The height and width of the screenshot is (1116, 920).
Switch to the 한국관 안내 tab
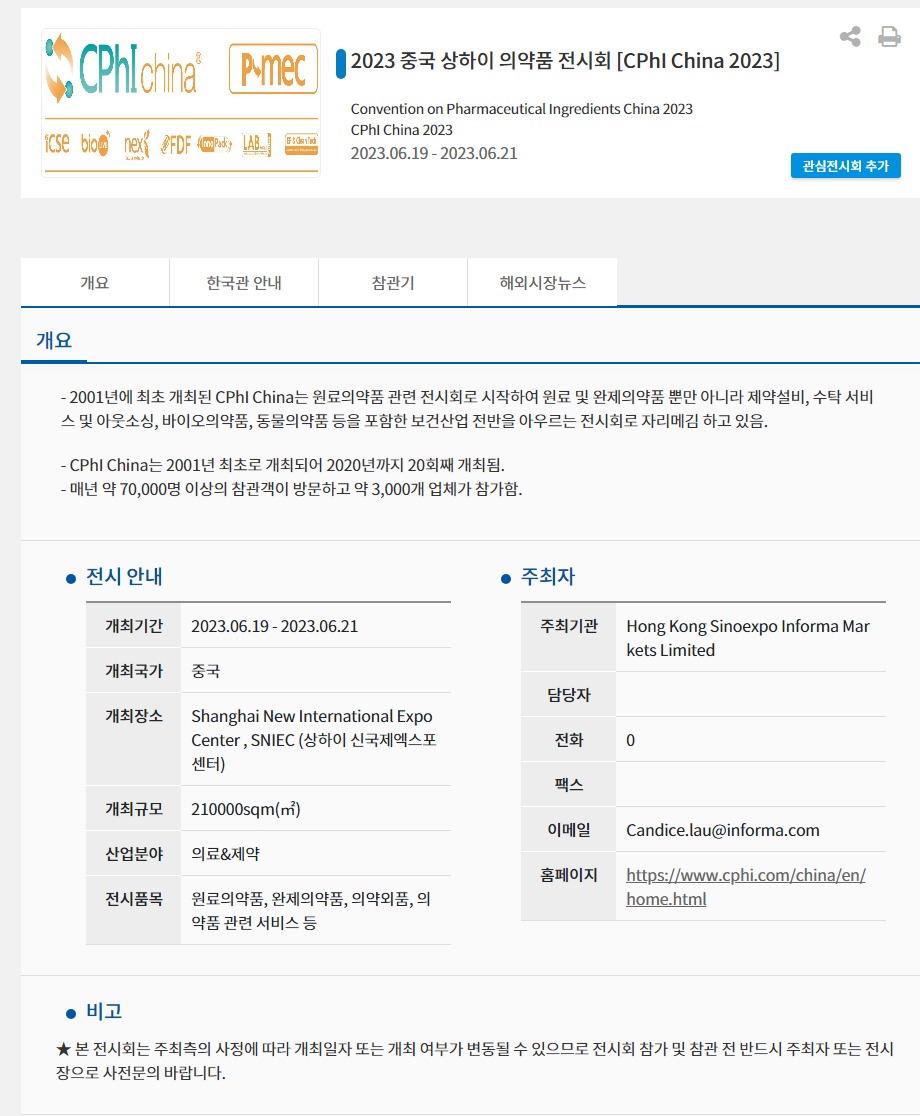pos(244,283)
